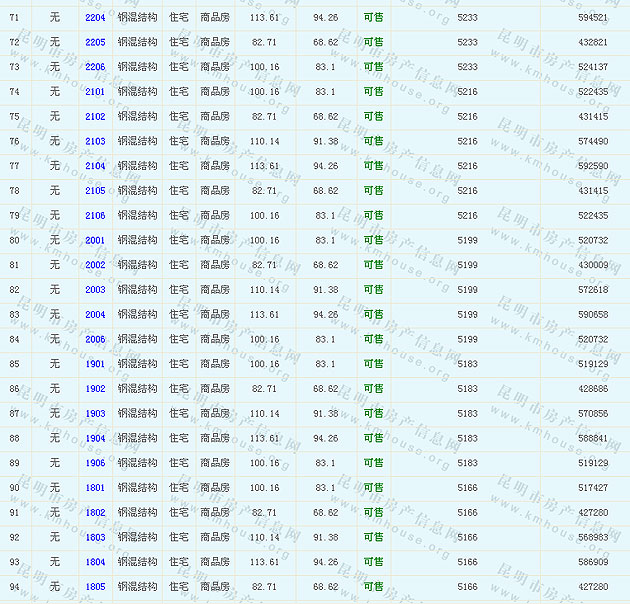Viewport: 630px width, 604px height.
Task: Select room 1804 link
Action: coord(95,562)
